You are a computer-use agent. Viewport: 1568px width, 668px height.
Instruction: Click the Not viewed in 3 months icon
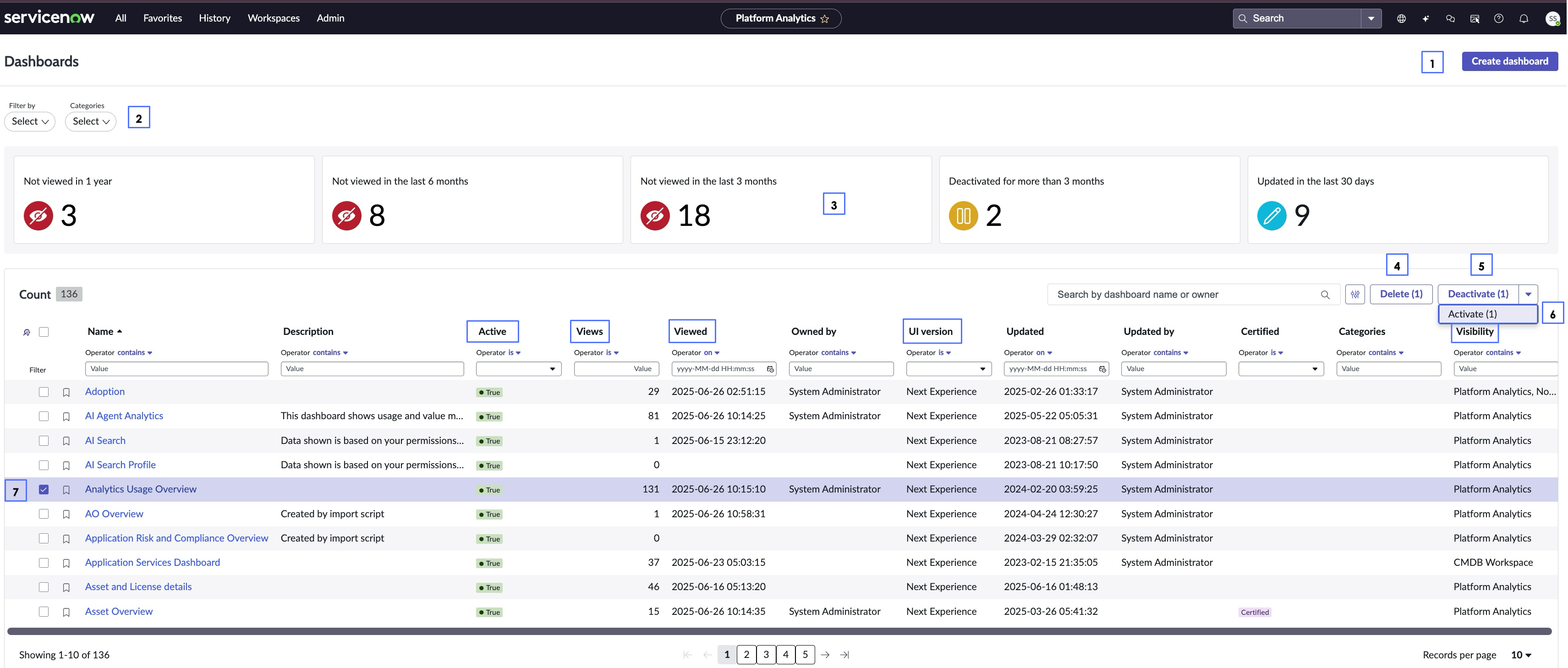click(655, 215)
